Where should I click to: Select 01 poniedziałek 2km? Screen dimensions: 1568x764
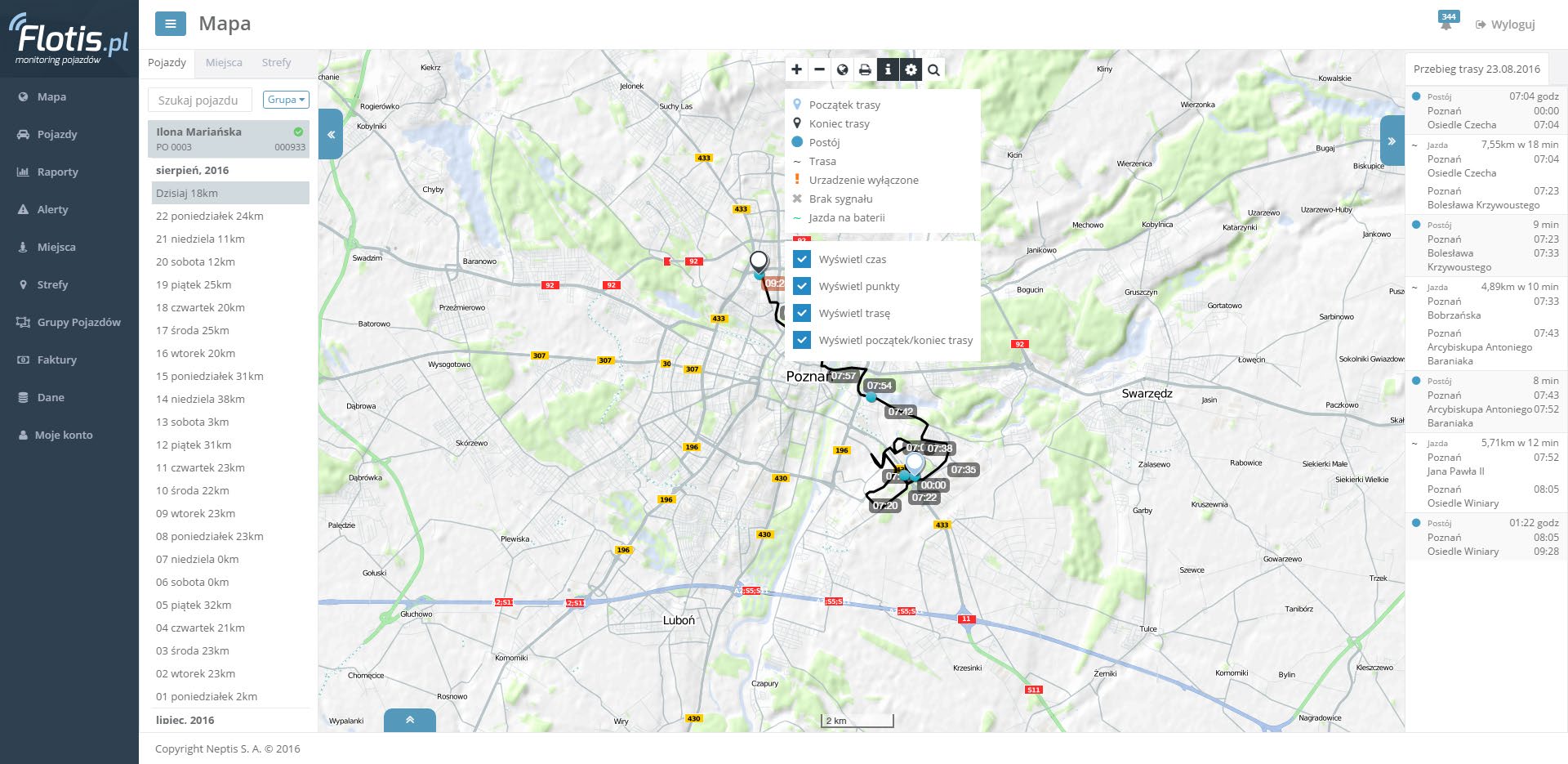(x=230, y=696)
